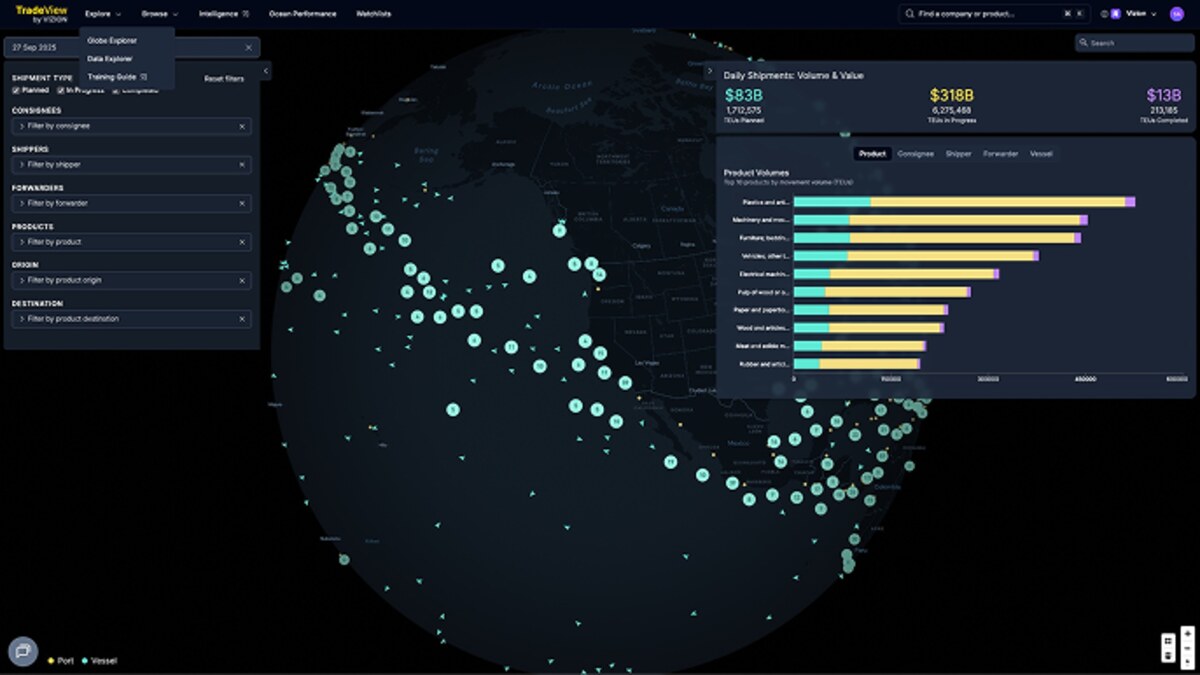This screenshot has width=1200, height=675.
Task: Open the Intelligence link
Action: 218,14
